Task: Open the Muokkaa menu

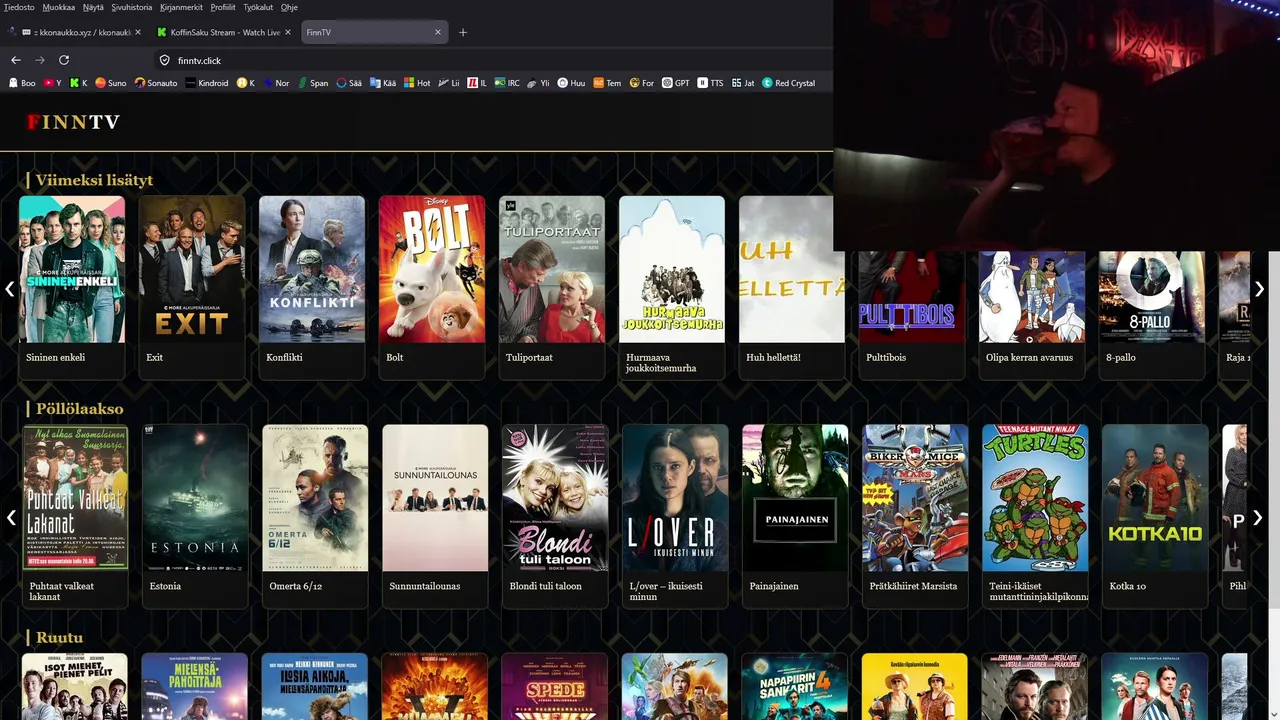Action: click(x=59, y=7)
